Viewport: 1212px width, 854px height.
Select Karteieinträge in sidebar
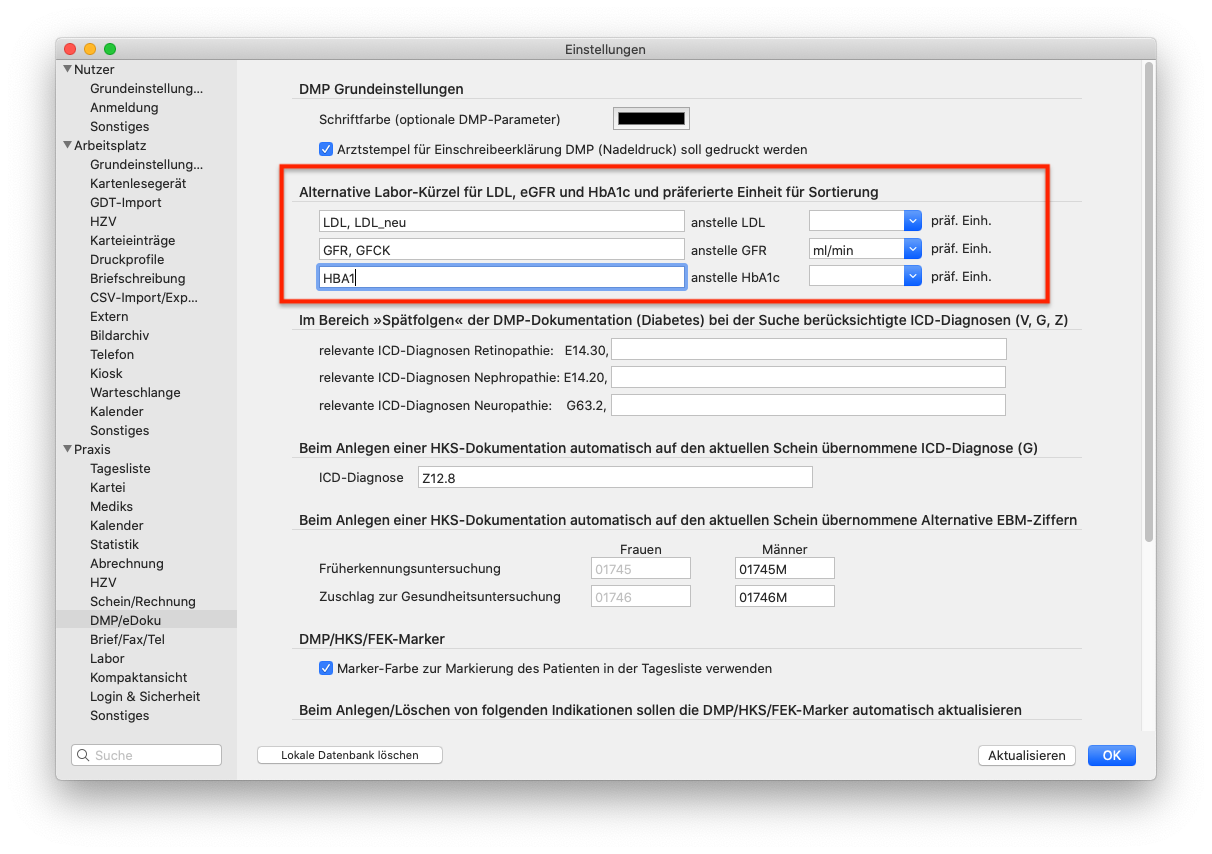click(x=133, y=241)
